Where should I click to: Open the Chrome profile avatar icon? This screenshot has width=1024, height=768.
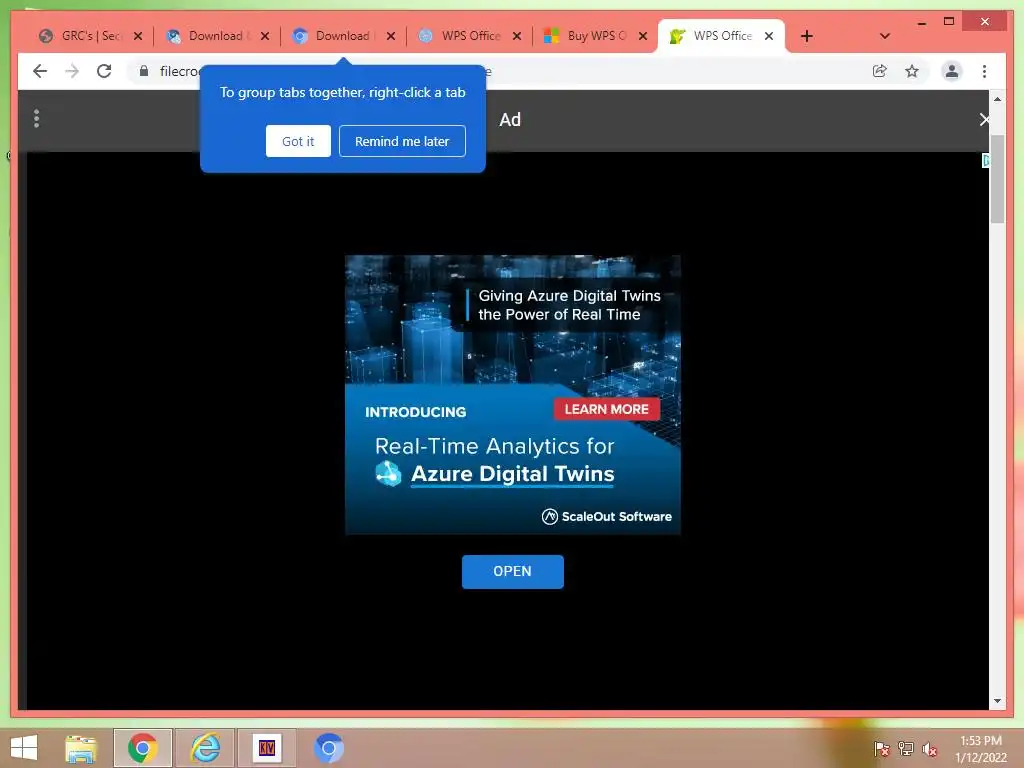click(952, 71)
